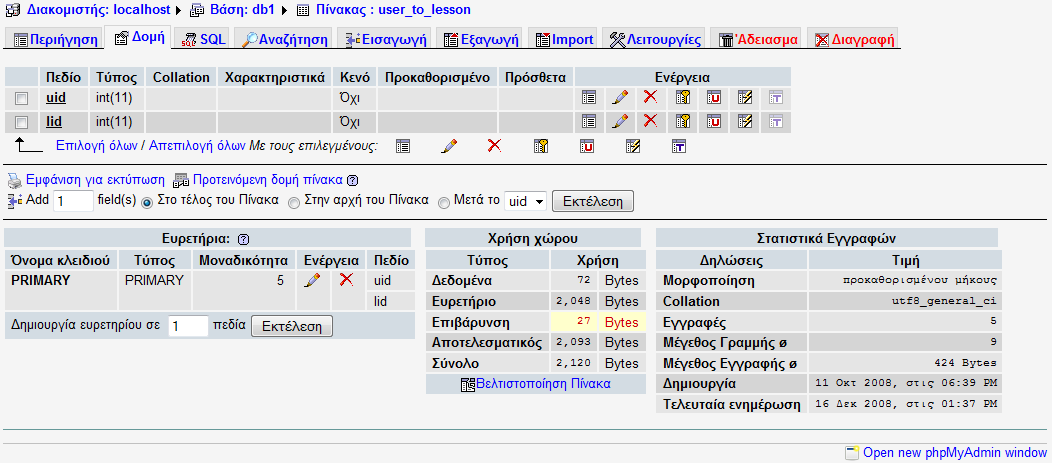Open new phpMyAdmin window link
1052x463 pixels.
954,452
